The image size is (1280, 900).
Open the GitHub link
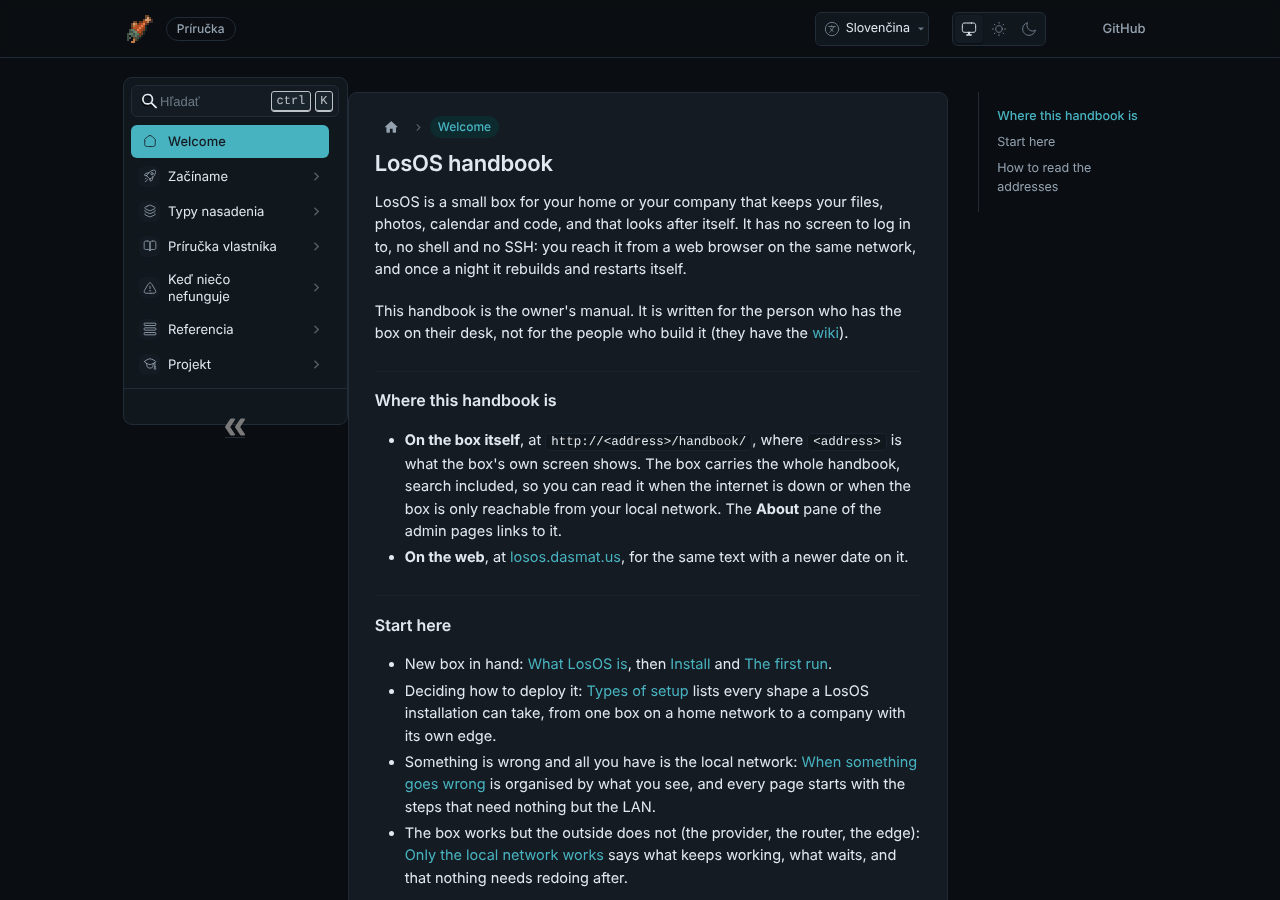point(1124,29)
